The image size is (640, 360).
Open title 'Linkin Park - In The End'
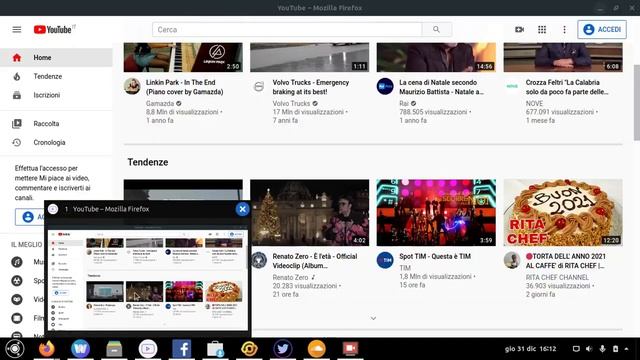tap(185, 87)
